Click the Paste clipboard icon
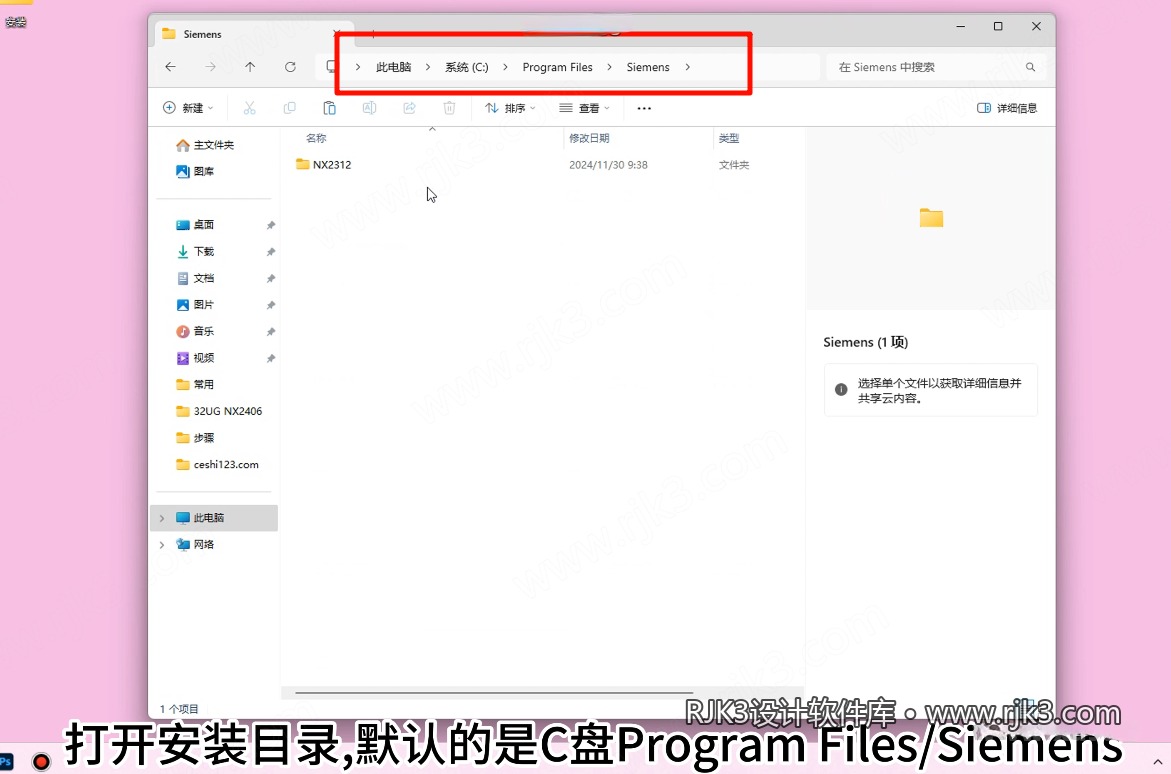1171x774 pixels. coord(329,108)
